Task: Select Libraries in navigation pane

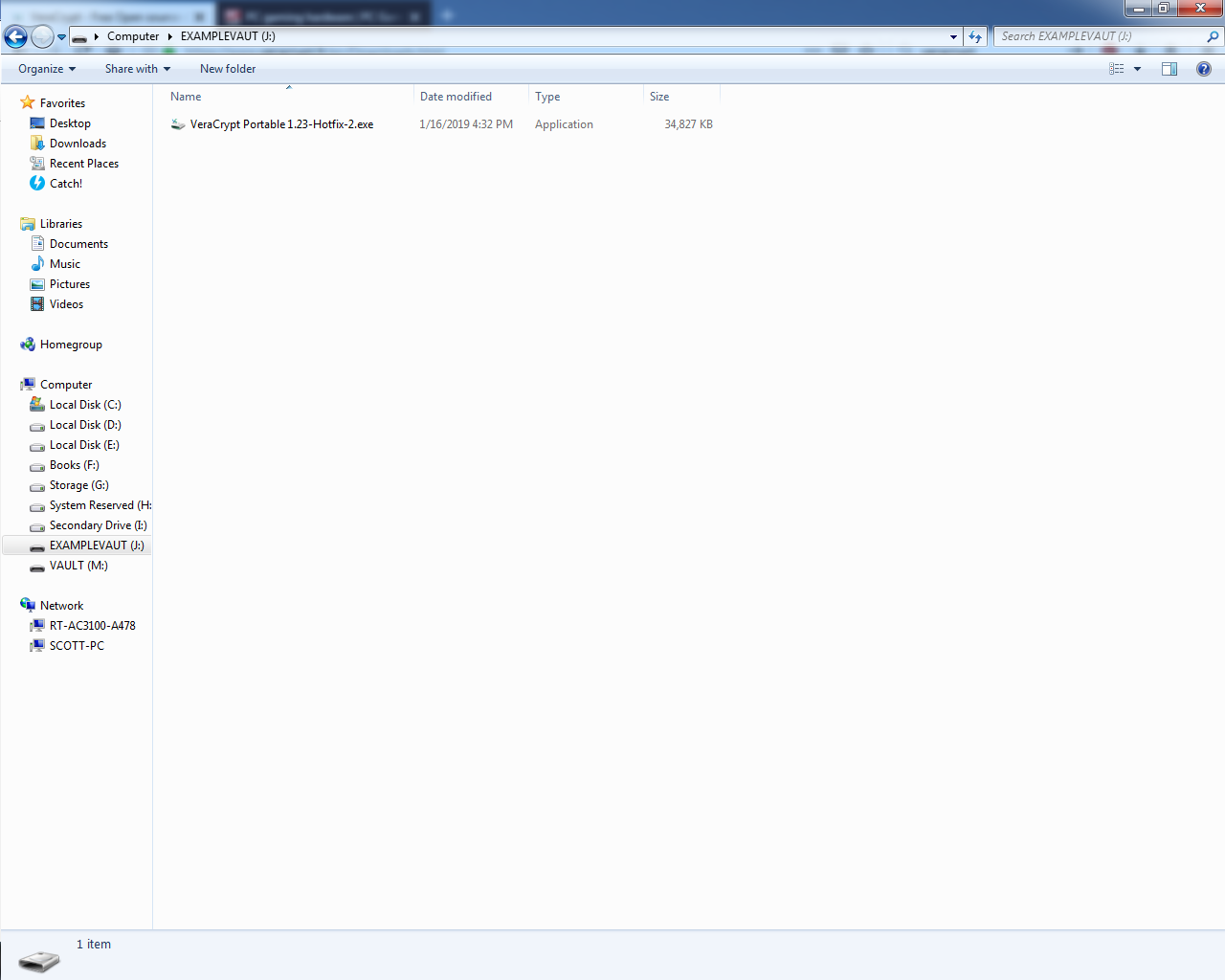Action: [x=61, y=224]
